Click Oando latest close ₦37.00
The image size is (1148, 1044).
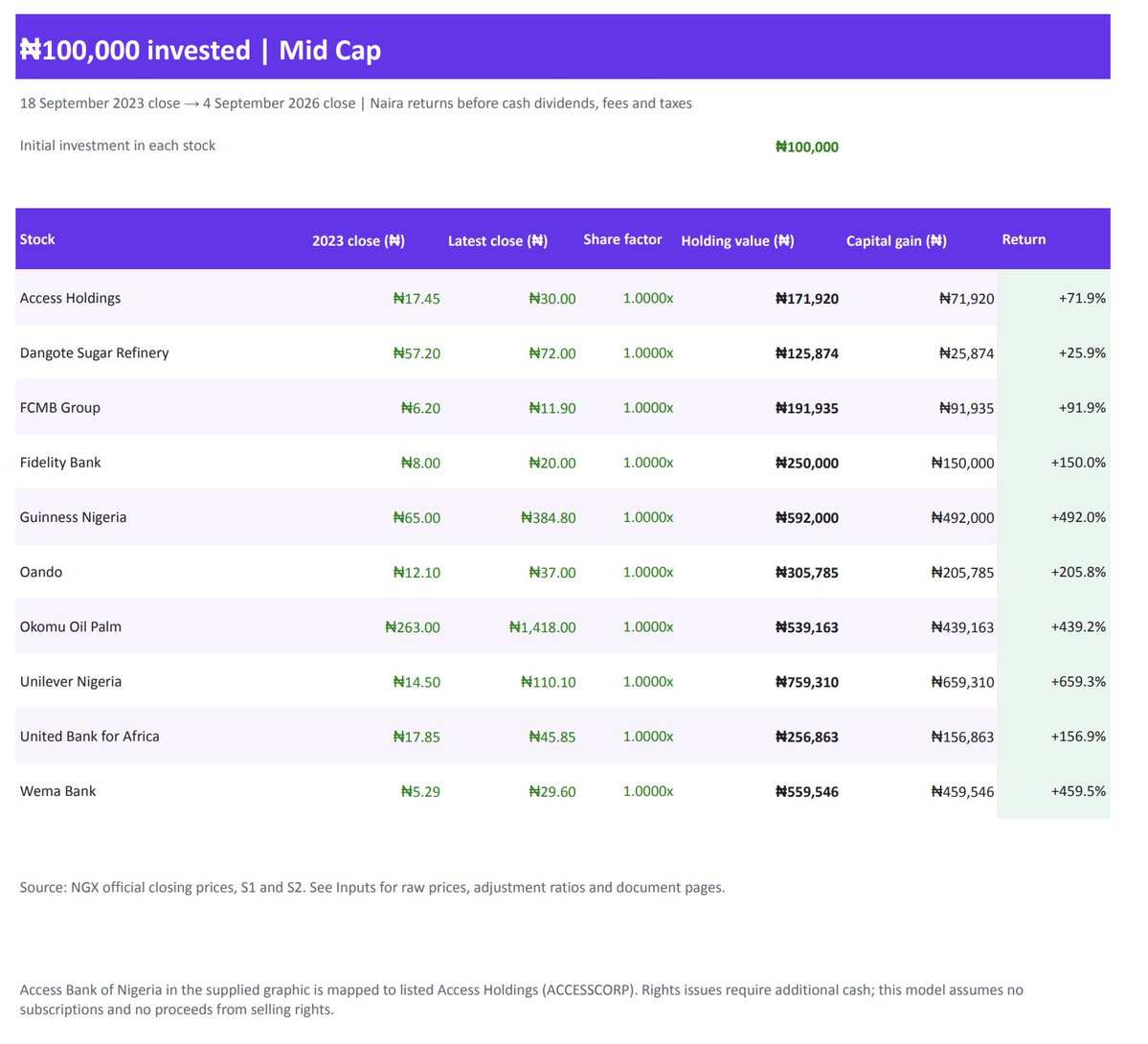pyautogui.click(x=552, y=572)
